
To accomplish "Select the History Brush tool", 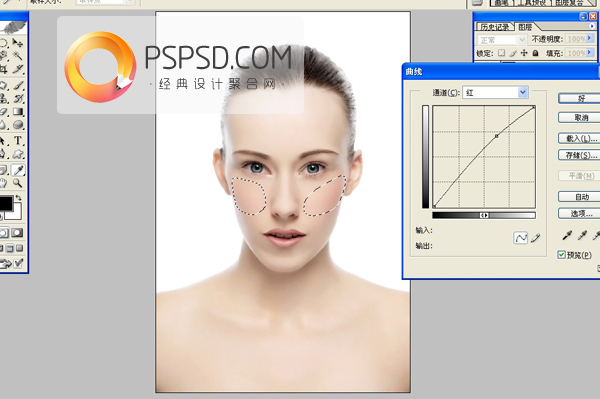I will click(18, 98).
